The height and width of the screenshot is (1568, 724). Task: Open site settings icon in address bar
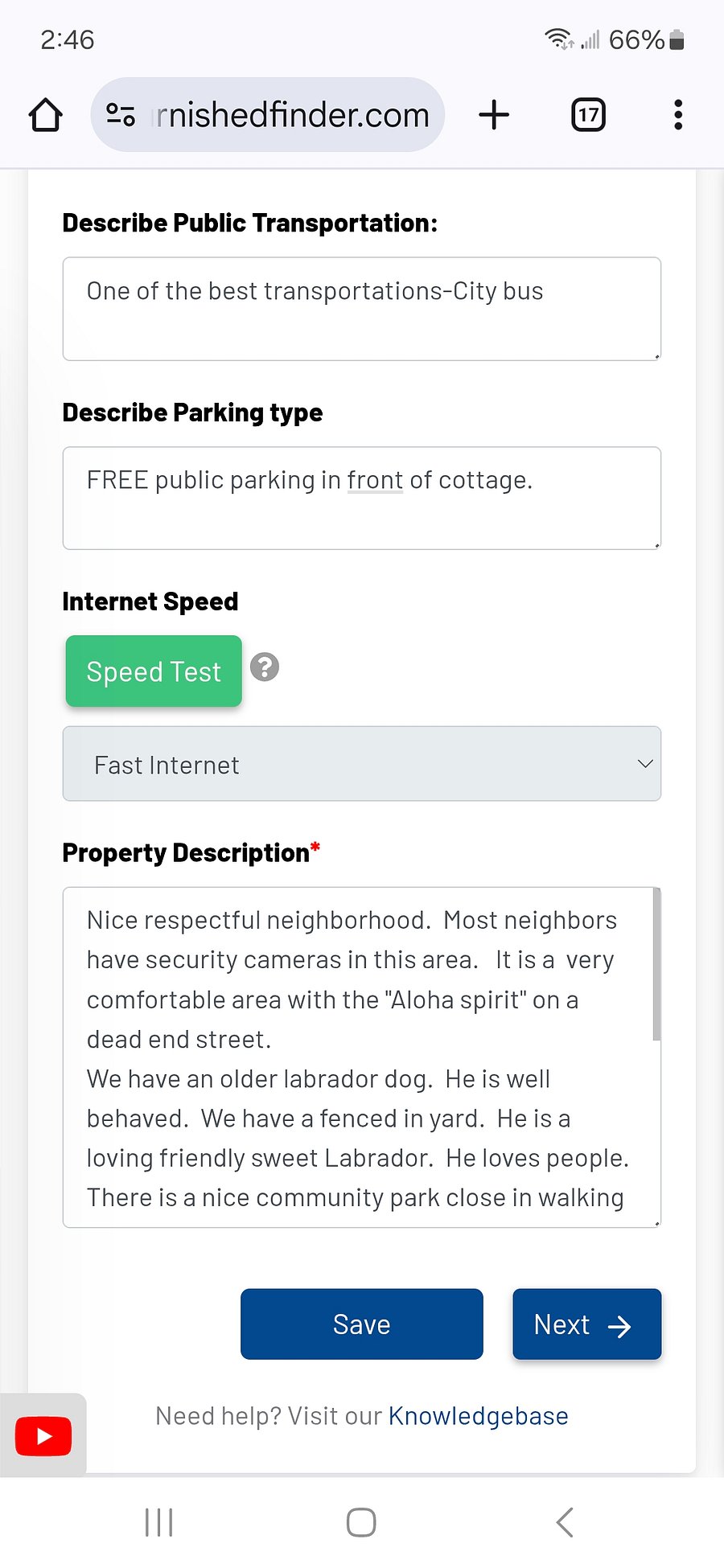121,115
